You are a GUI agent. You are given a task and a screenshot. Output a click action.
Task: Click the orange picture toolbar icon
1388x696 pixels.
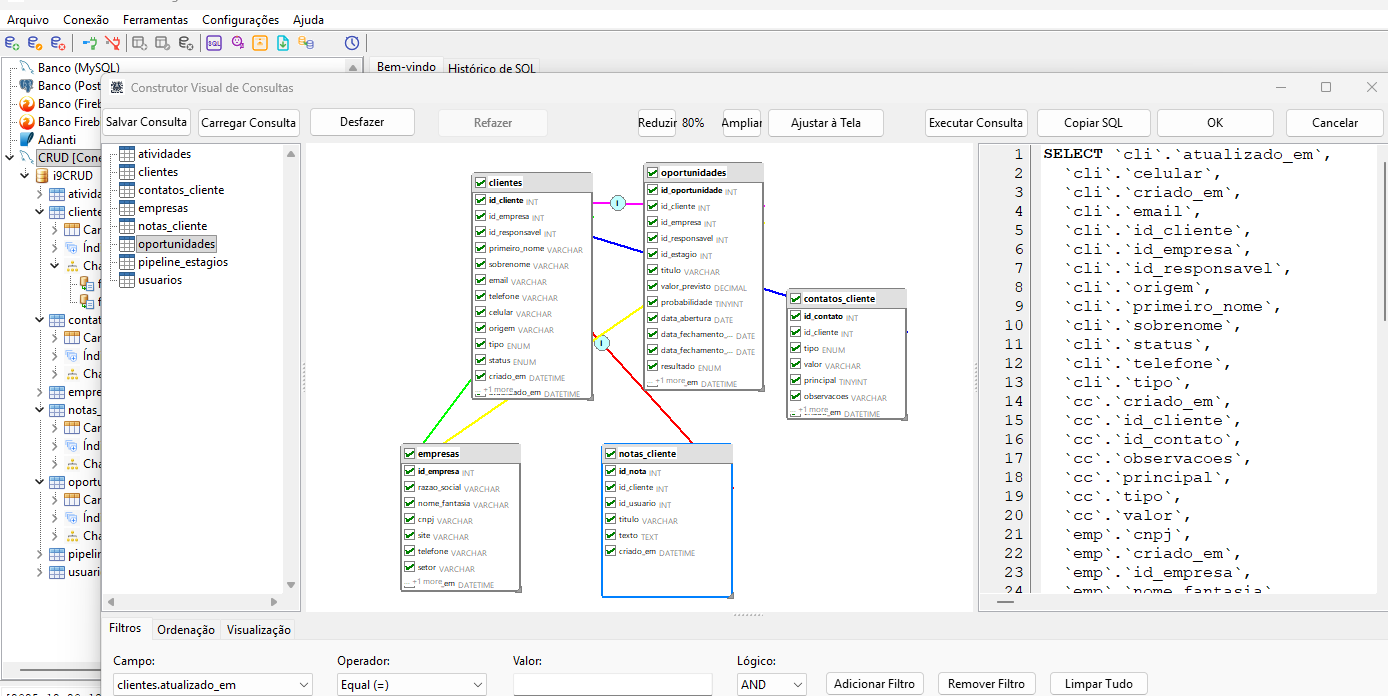(260, 43)
